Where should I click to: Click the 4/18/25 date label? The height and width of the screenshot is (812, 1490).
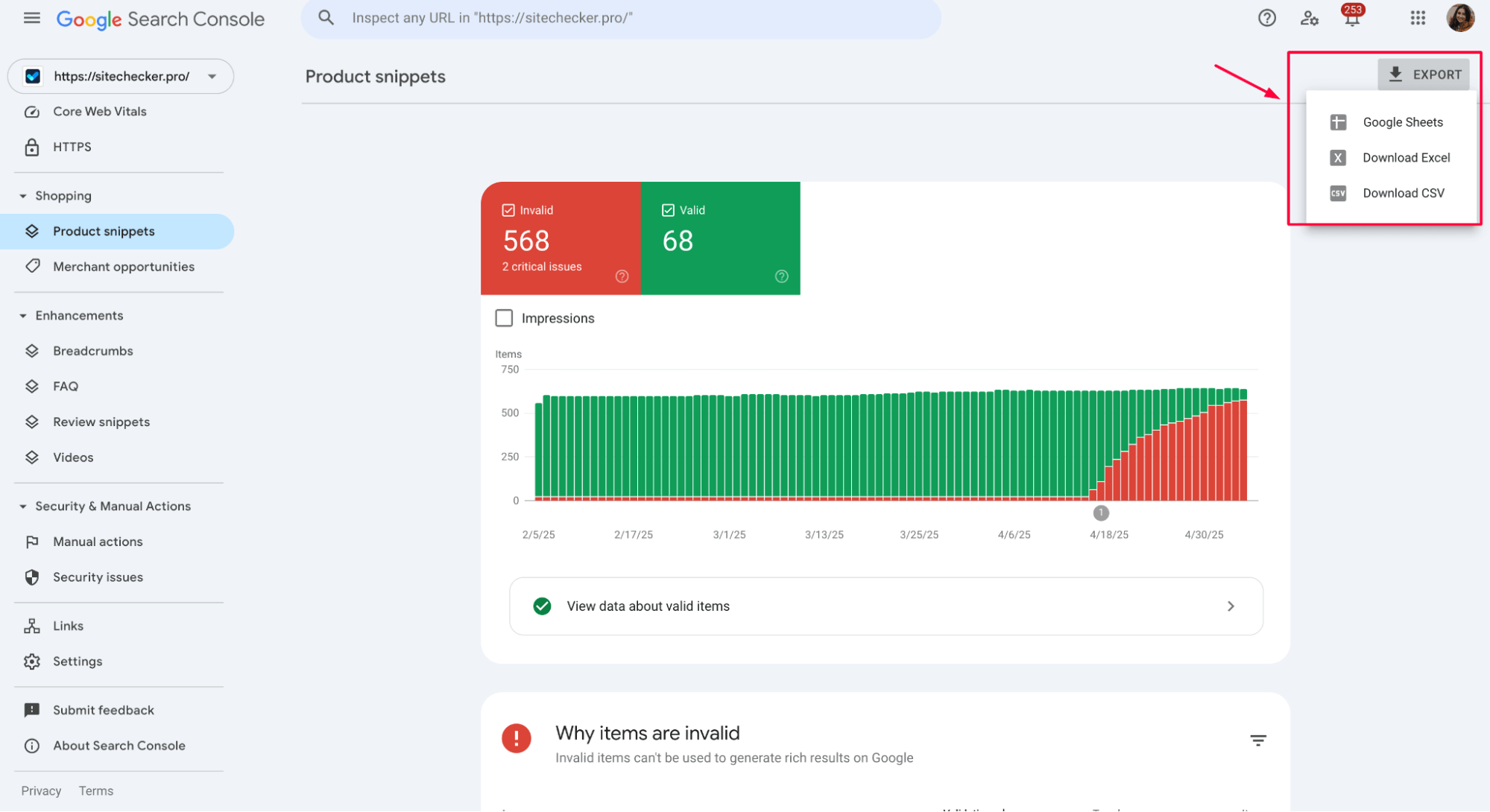click(1108, 535)
